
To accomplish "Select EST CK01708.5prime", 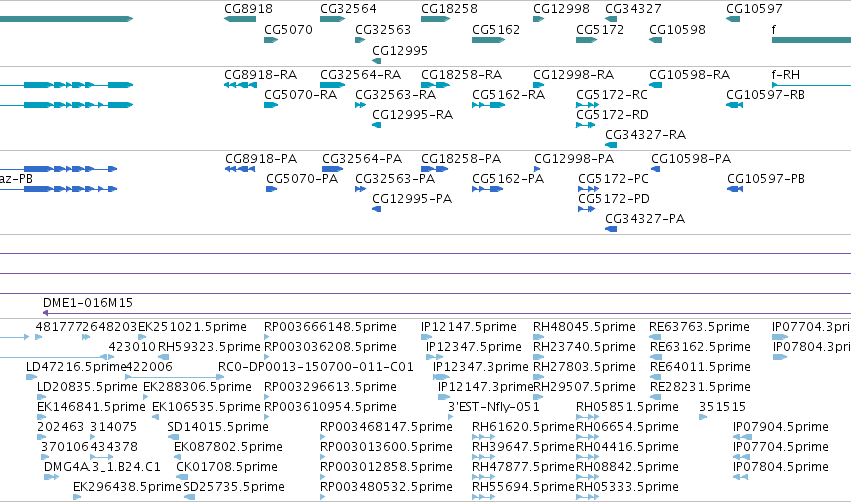I will (226, 467).
